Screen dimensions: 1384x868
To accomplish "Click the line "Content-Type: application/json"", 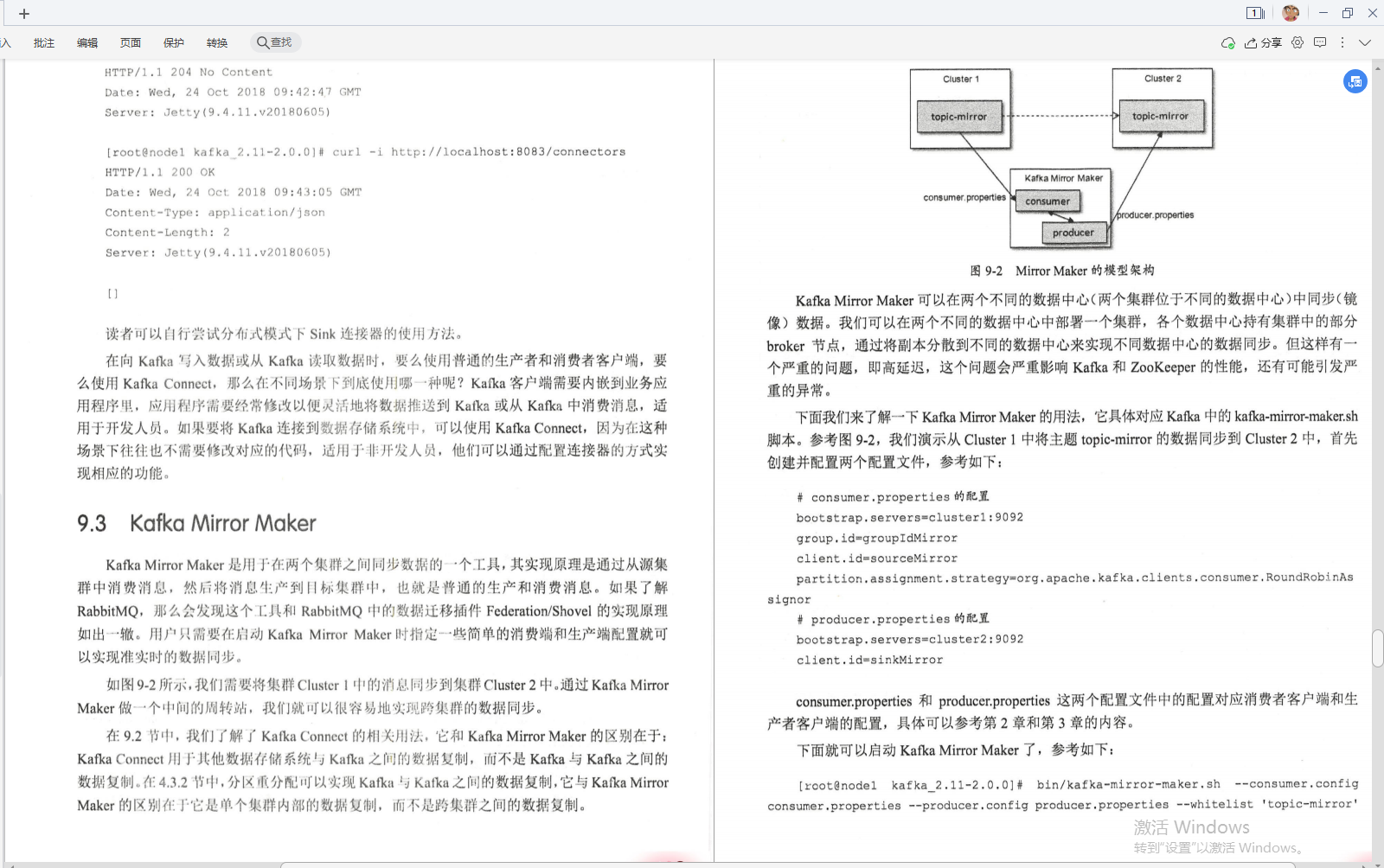I will coord(215,213).
